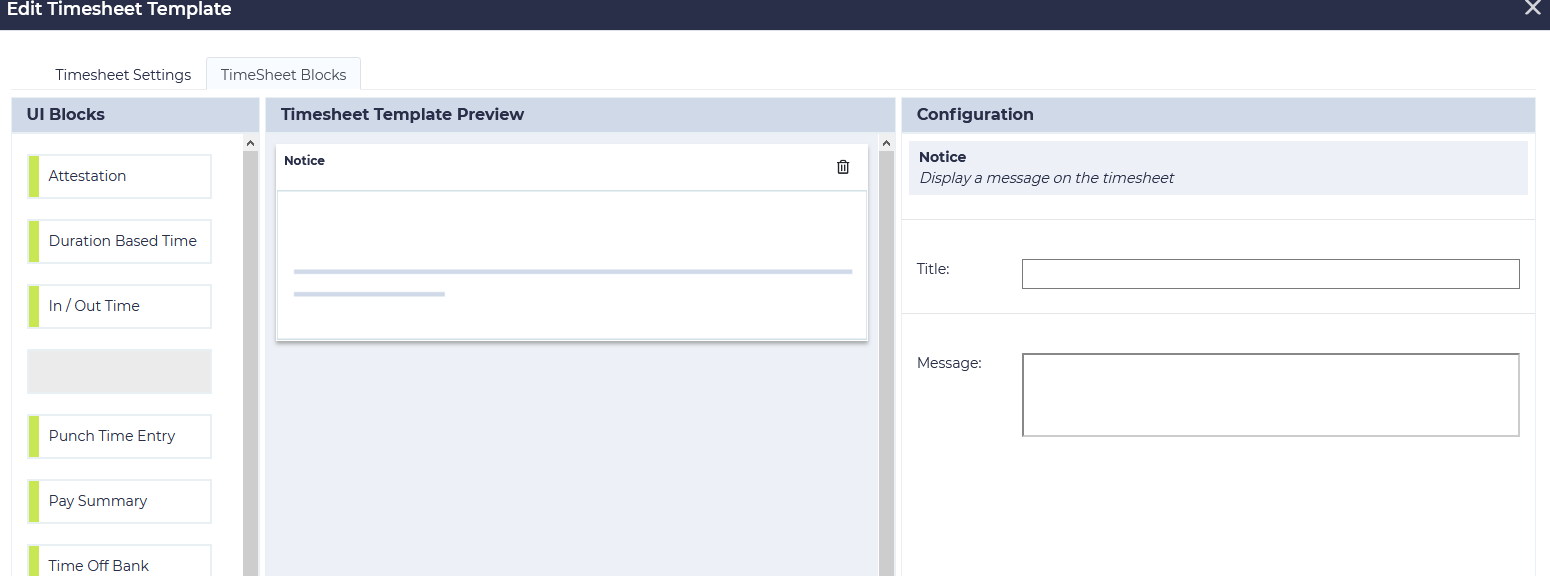Click the UI Blocks vertical scrollbar track
This screenshot has width=1550, height=576.
[x=250, y=360]
